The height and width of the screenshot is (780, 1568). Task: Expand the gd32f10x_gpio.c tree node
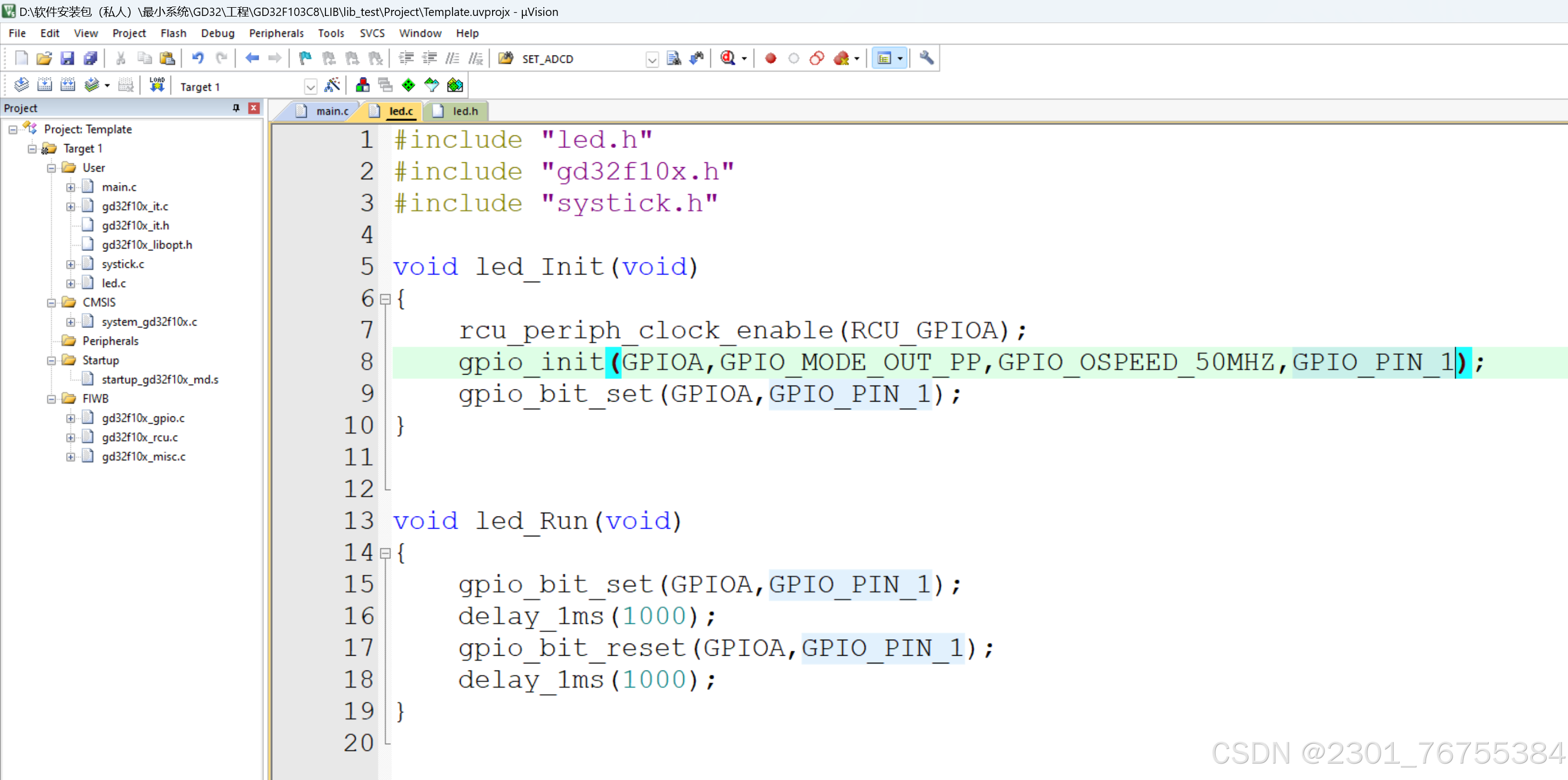point(70,418)
